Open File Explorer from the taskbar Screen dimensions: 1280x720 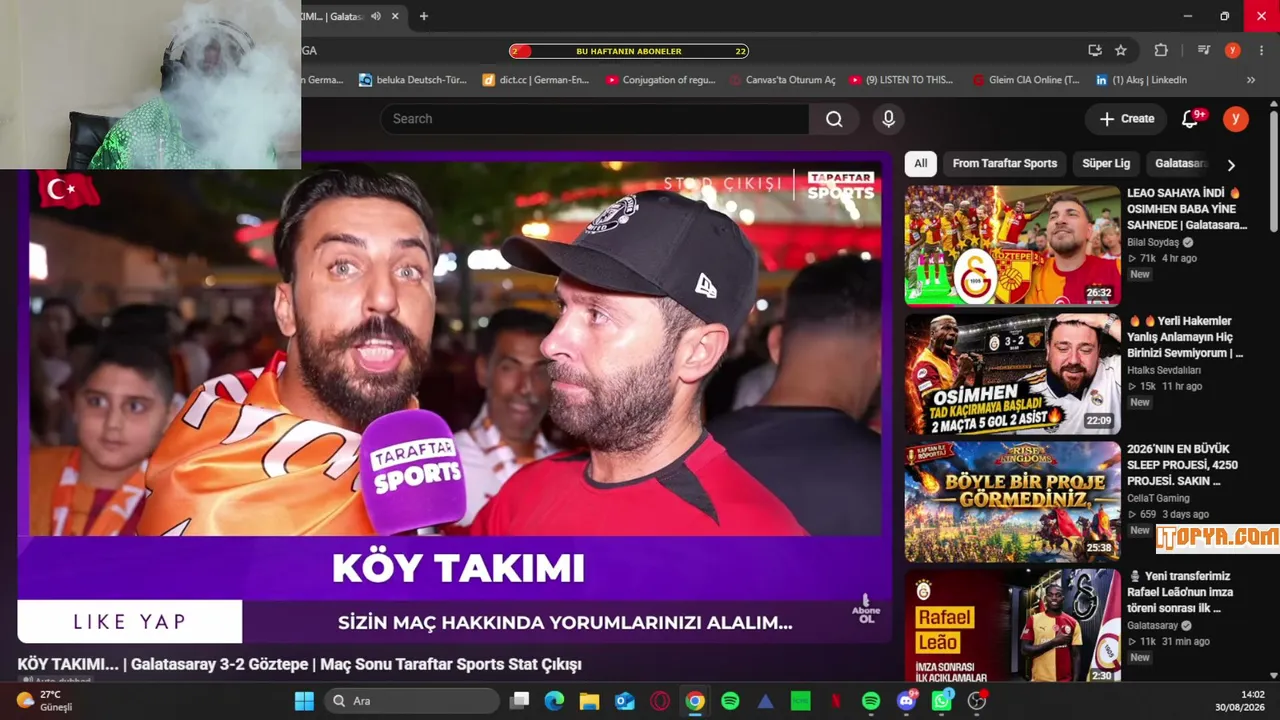coord(589,701)
